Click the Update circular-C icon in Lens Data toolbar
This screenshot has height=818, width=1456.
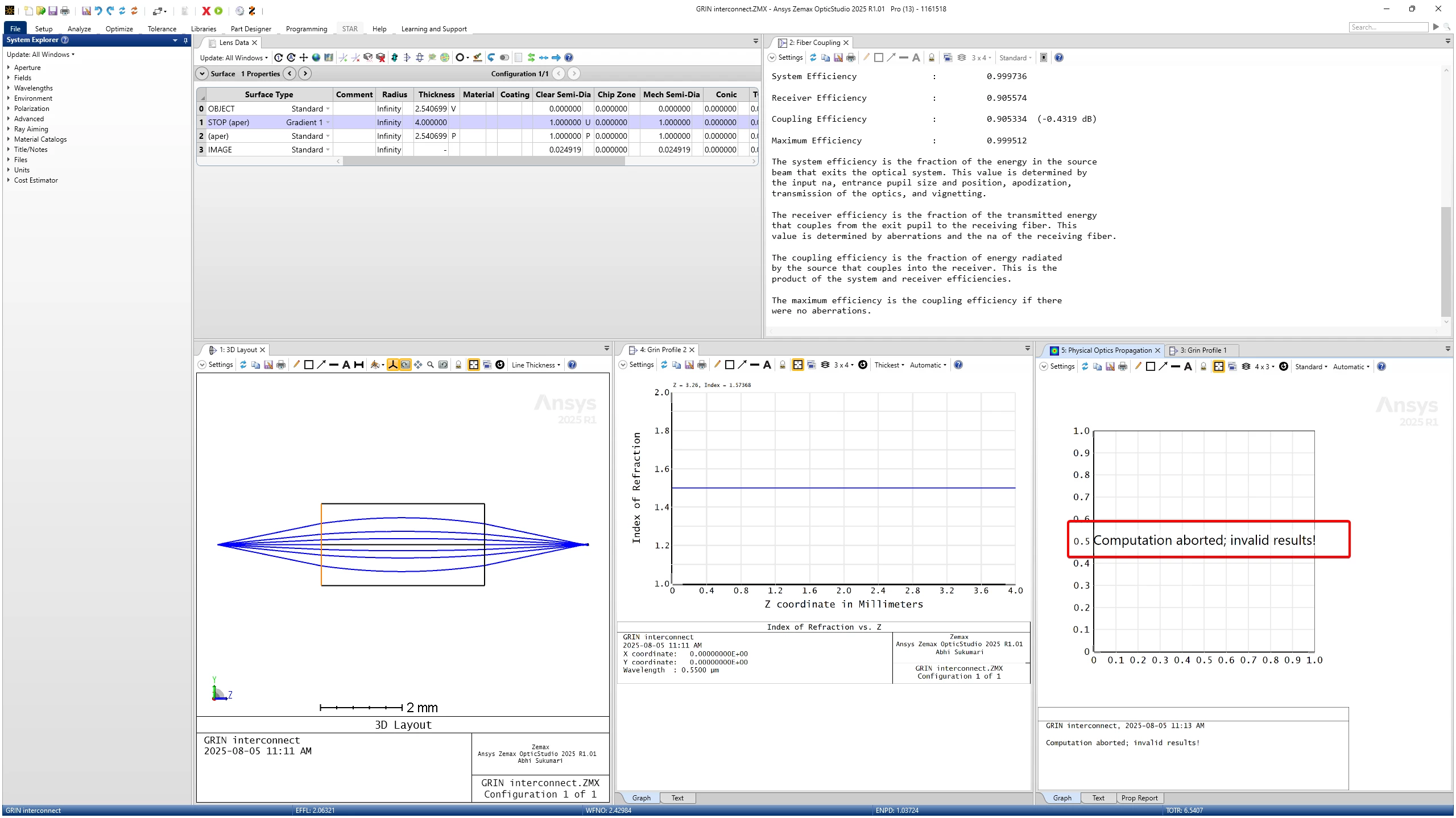[x=279, y=57]
